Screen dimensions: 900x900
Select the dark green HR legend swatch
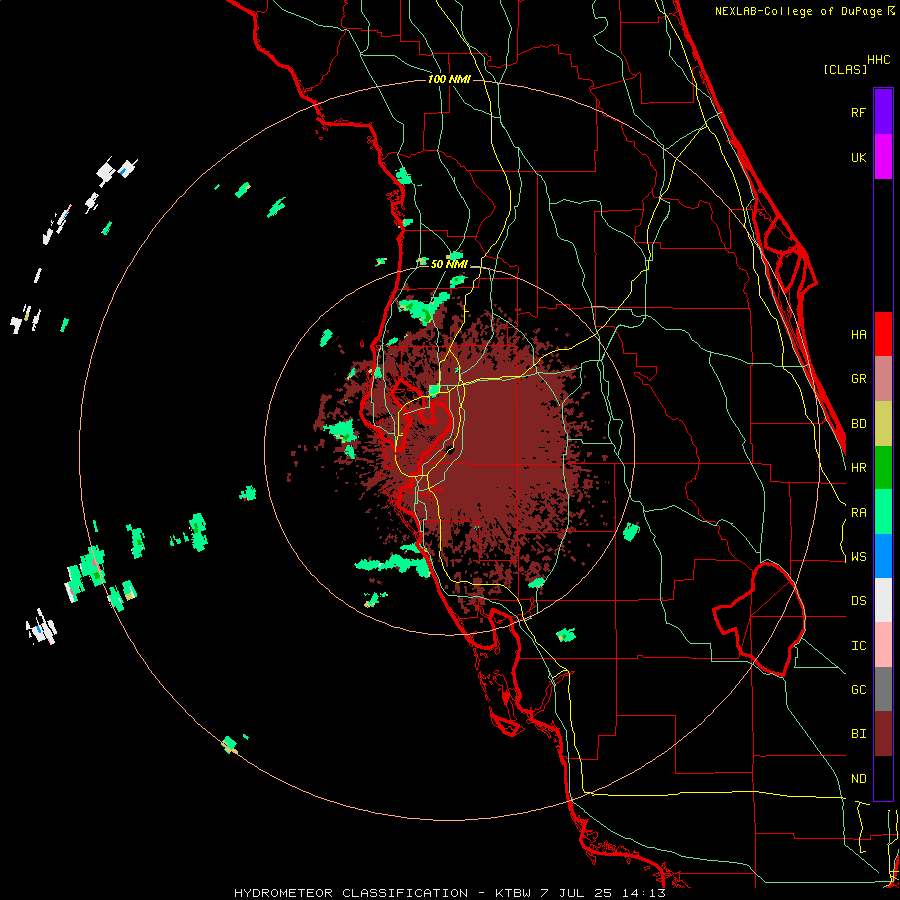point(883,468)
